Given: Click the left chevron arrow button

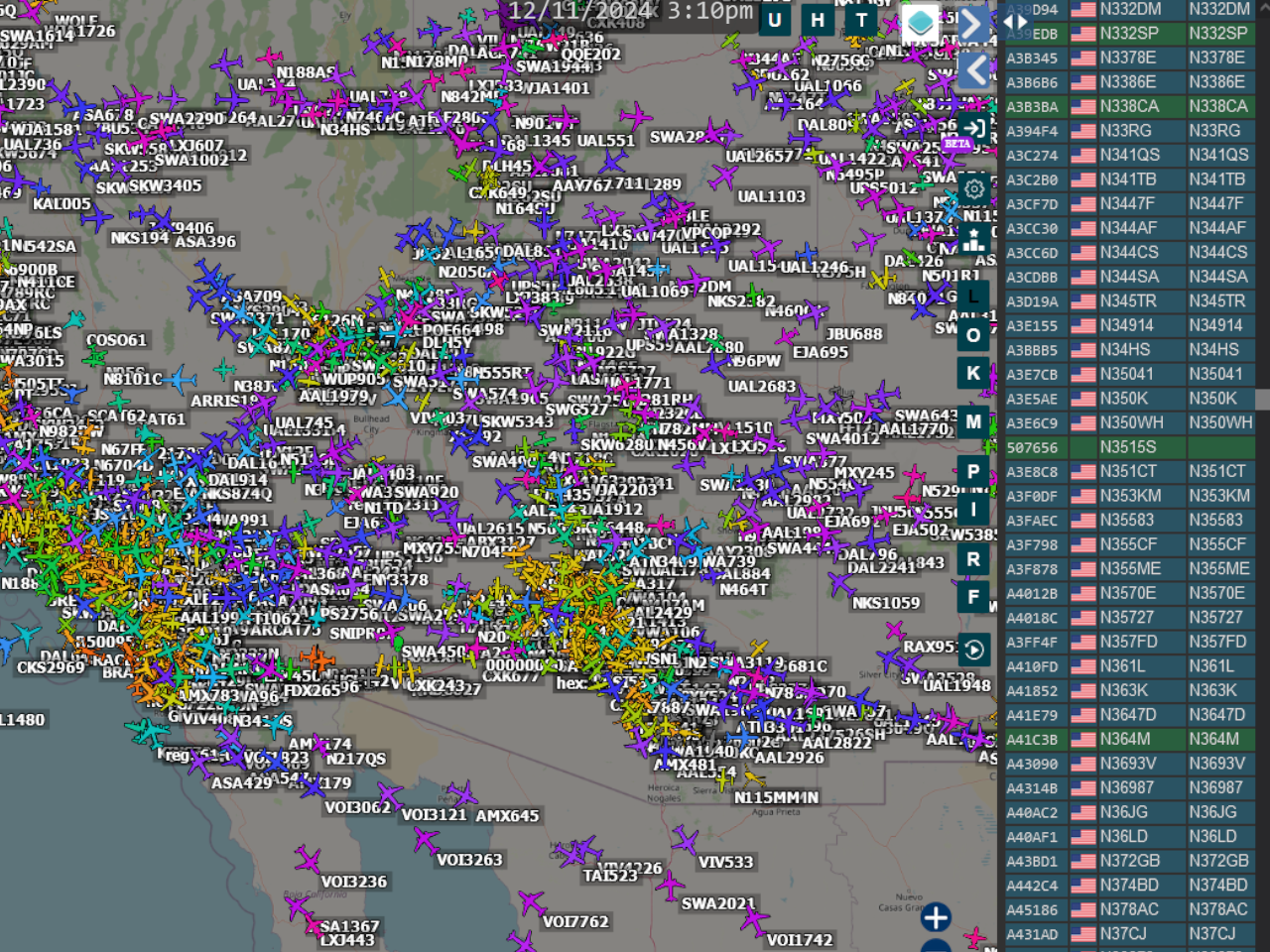Looking at the screenshot, I should (974, 69).
